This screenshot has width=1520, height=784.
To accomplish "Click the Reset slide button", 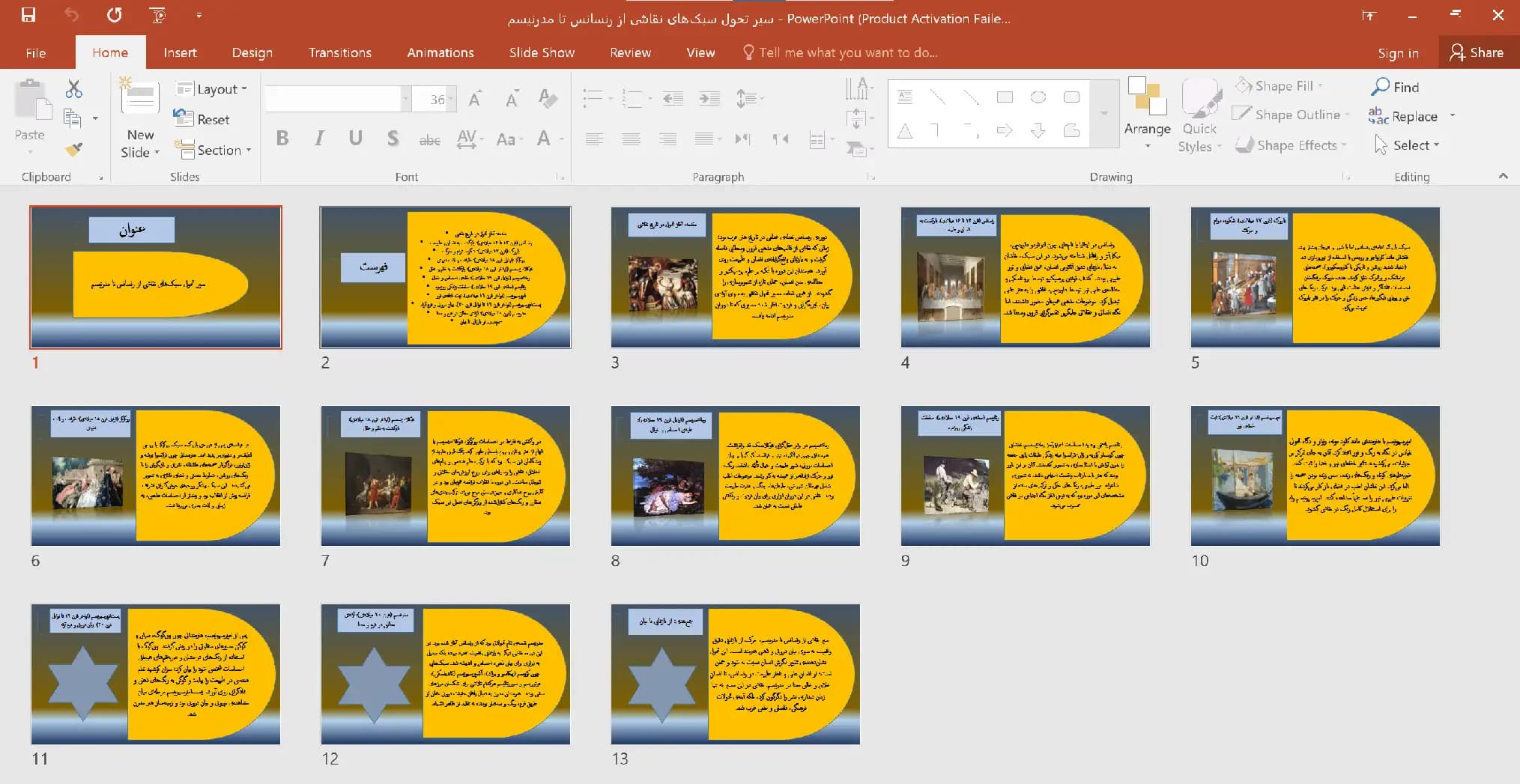I will tap(202, 119).
